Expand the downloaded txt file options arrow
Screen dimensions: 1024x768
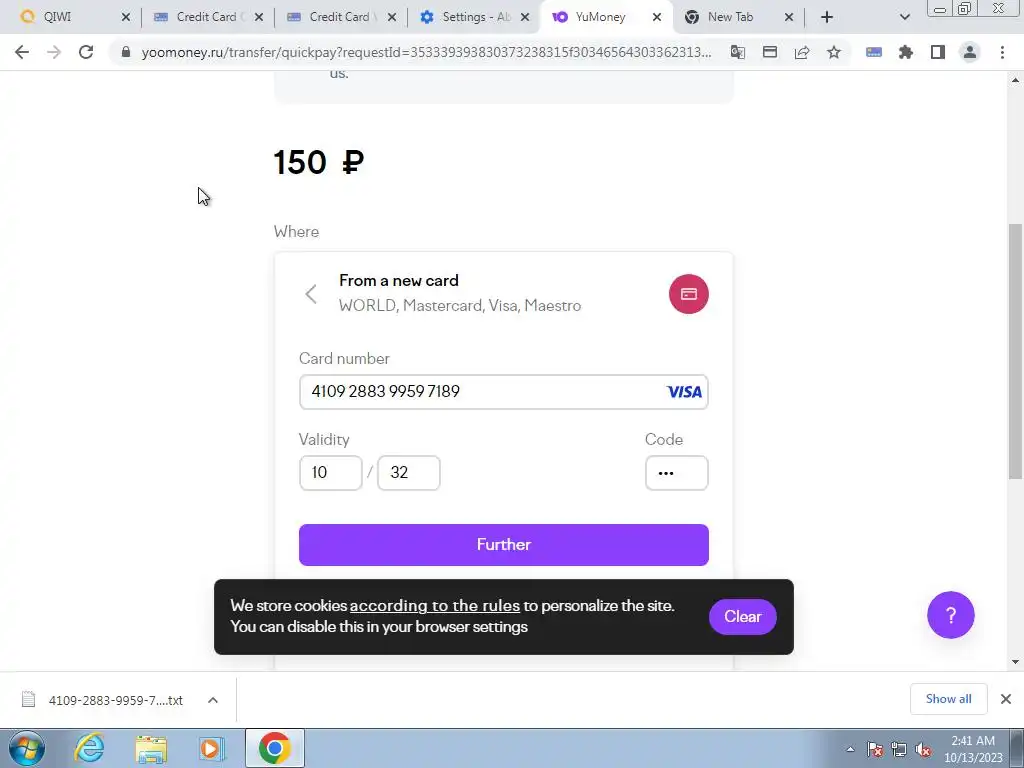(213, 700)
